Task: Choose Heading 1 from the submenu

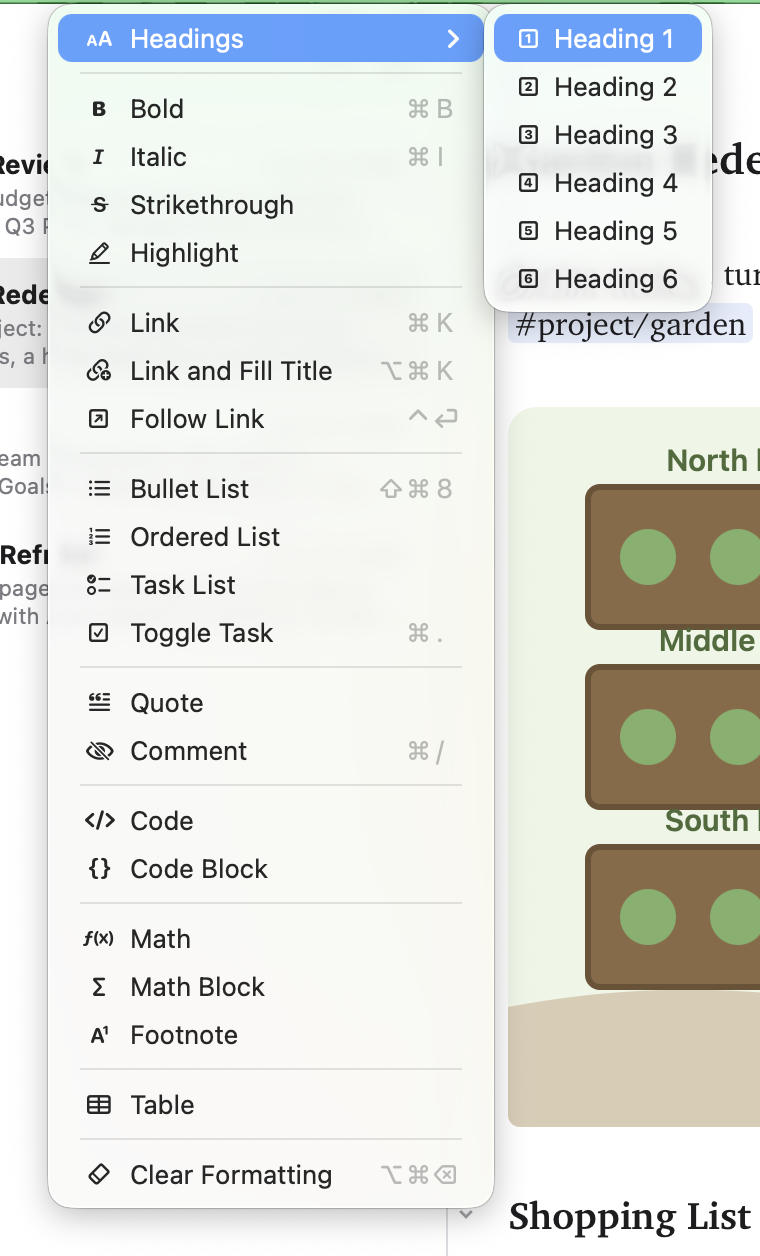Action: click(x=598, y=39)
